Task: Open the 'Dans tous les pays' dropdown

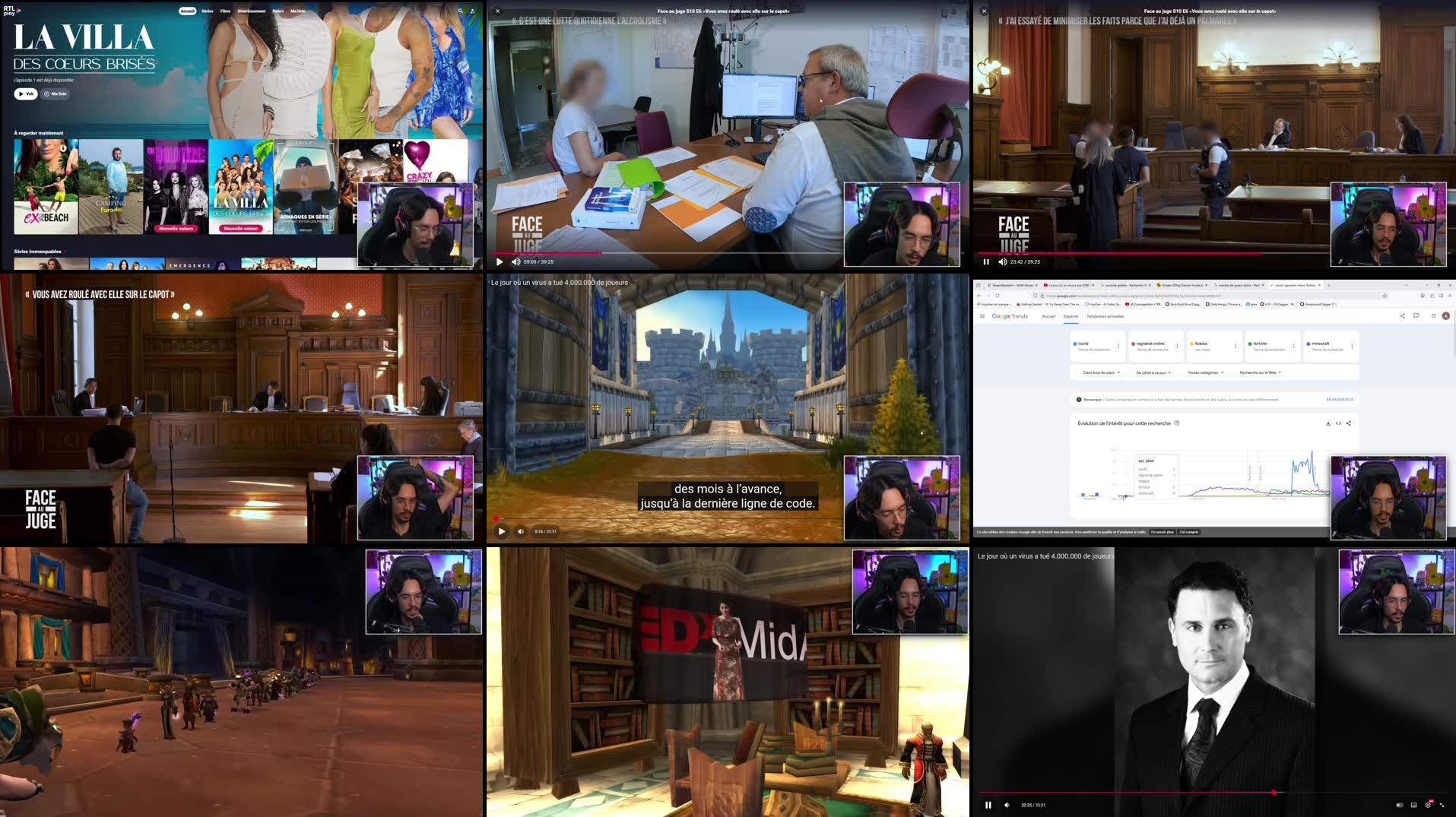Action: pyautogui.click(x=1101, y=372)
